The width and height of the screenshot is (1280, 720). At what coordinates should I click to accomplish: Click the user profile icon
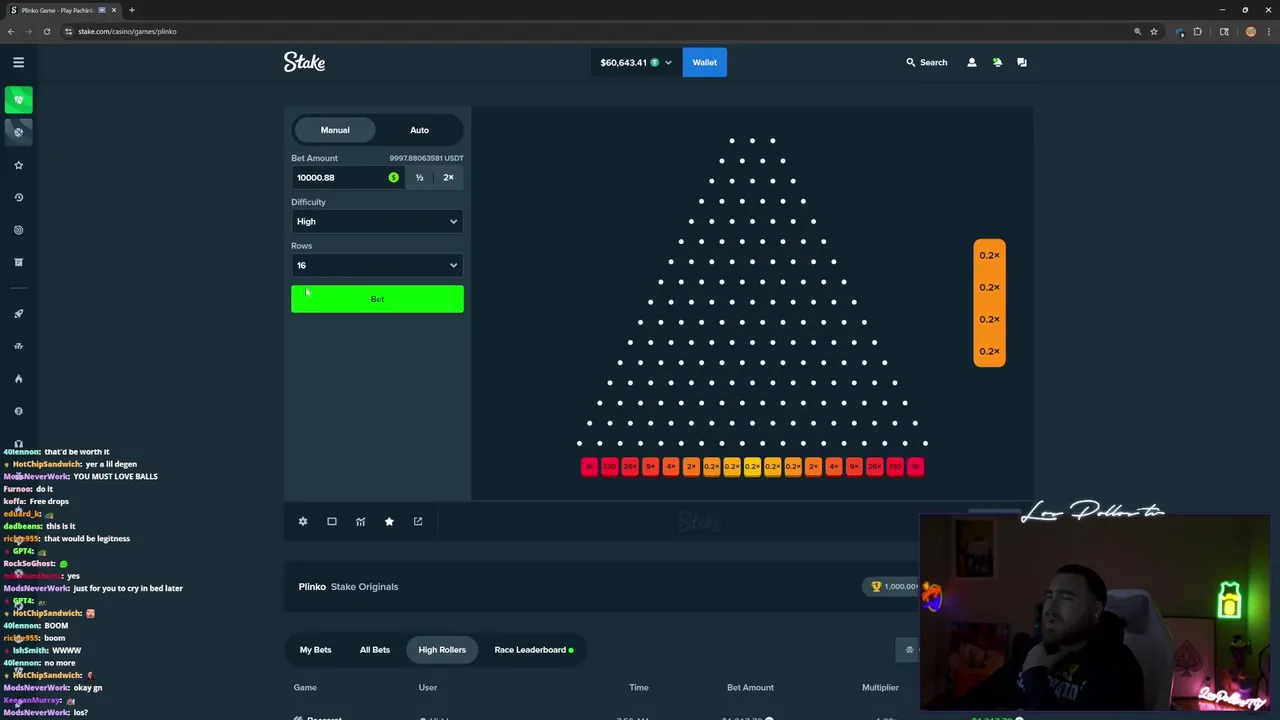[971, 62]
